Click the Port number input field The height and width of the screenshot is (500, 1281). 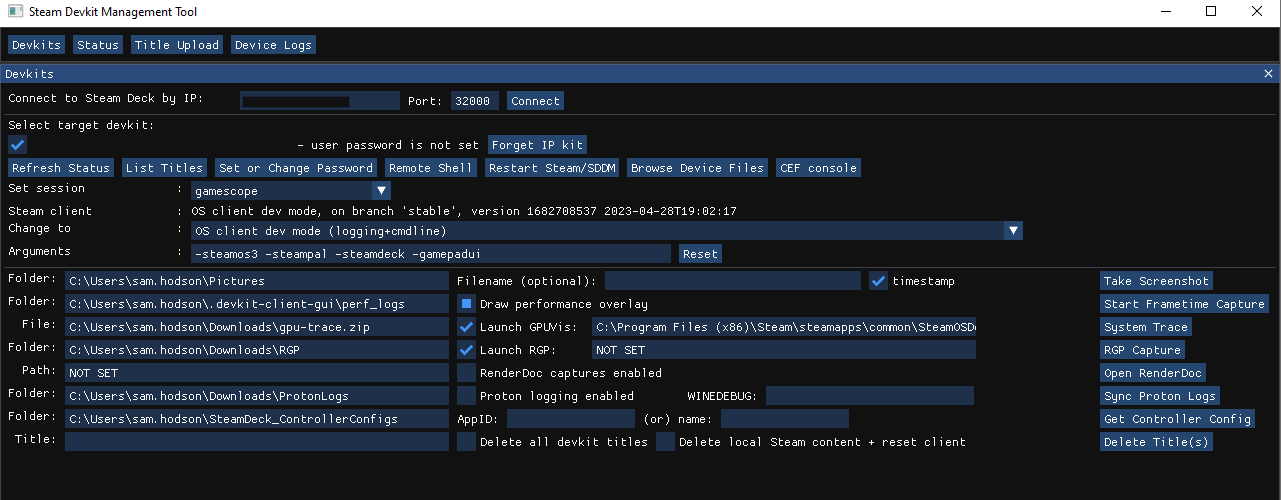pyautogui.click(x=474, y=101)
